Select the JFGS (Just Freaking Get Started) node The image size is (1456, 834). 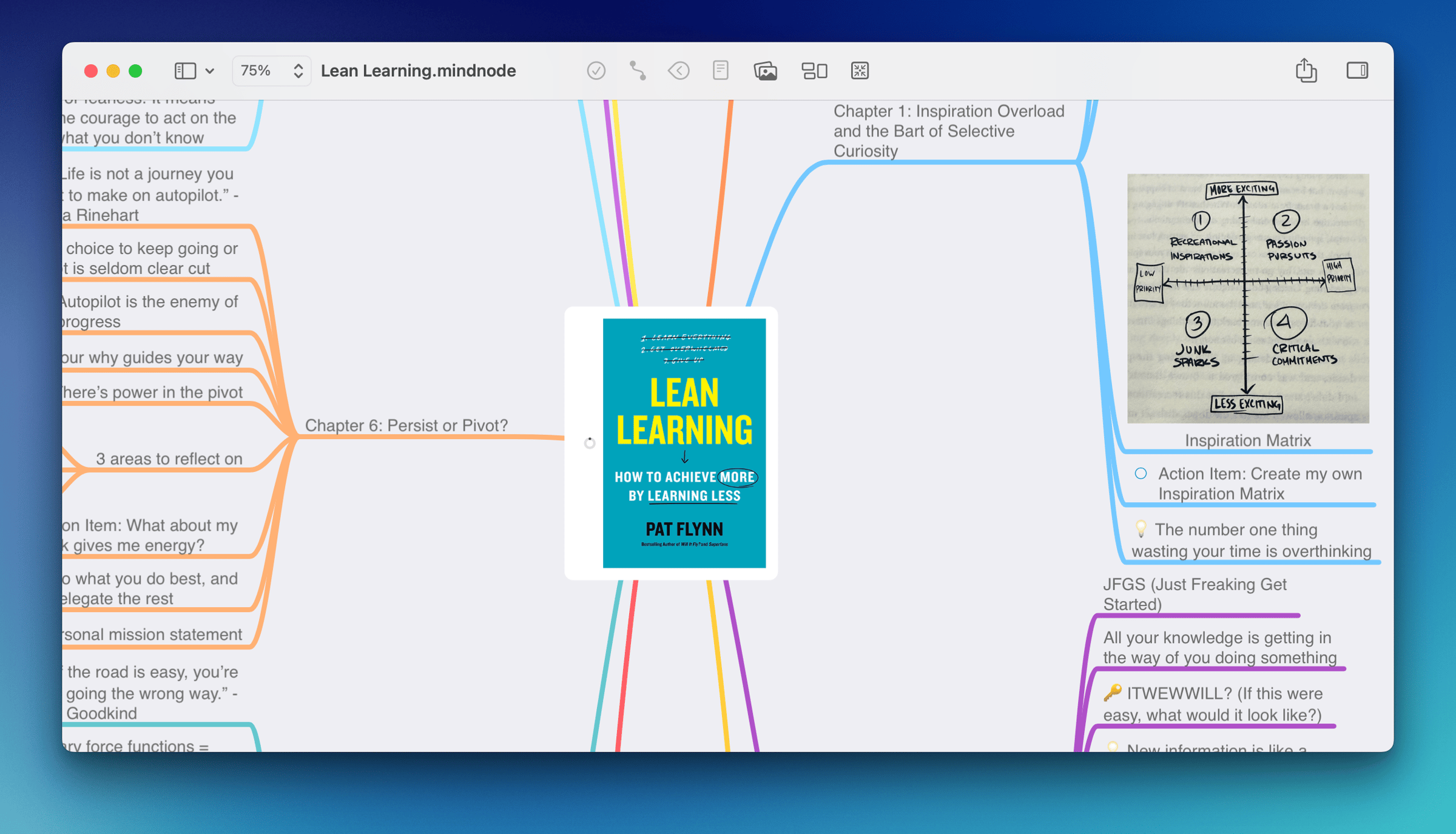pos(1195,594)
